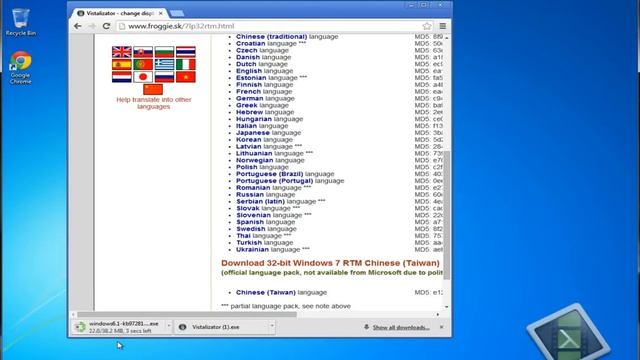Open the Chrome menu hamburger icon
This screenshot has width=640, height=360.
coord(442,26)
